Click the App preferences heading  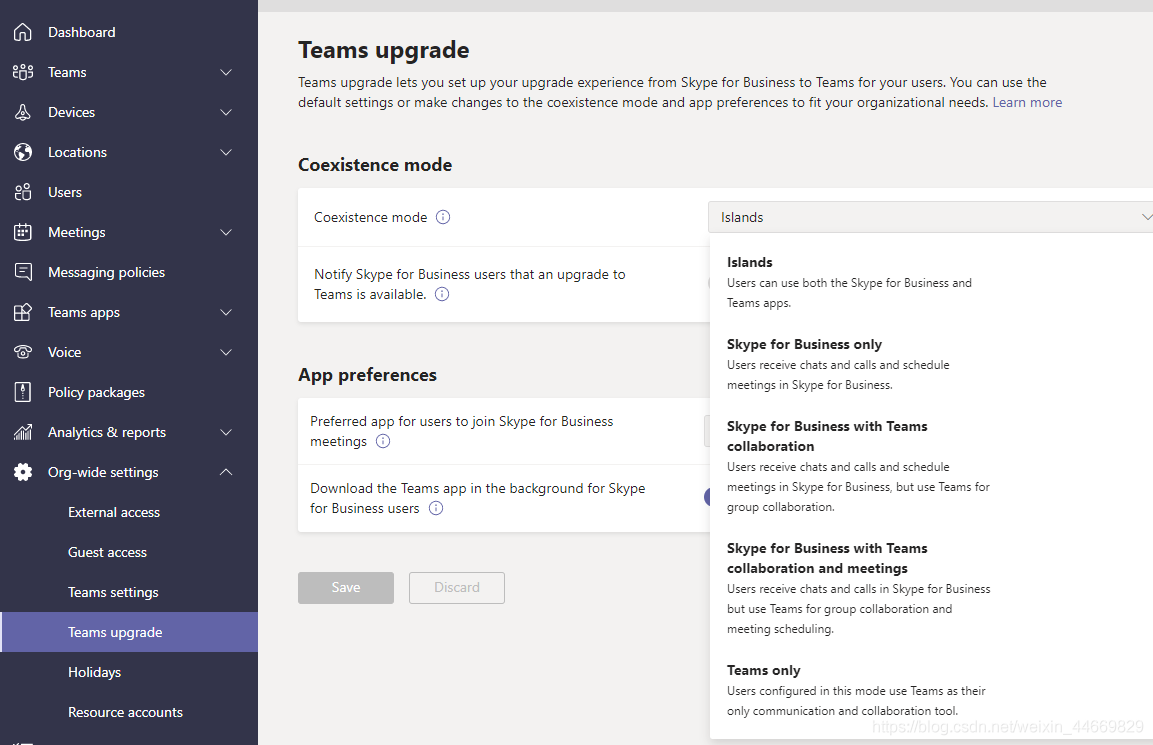[x=367, y=375]
